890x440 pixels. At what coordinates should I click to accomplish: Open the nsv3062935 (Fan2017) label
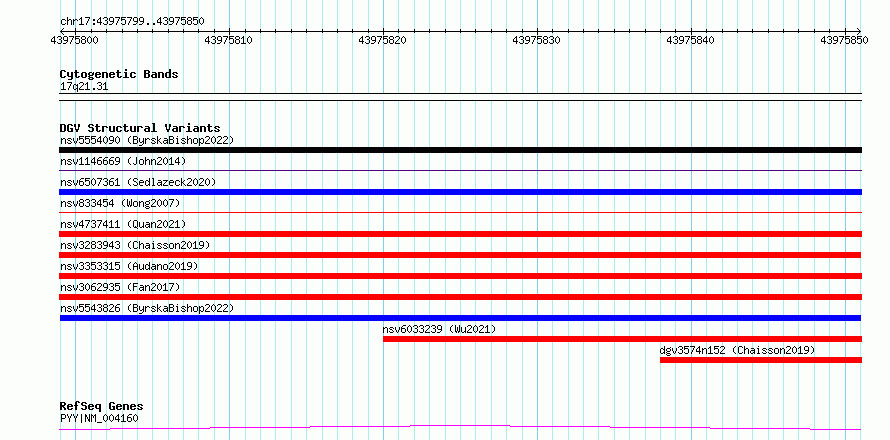click(x=120, y=287)
